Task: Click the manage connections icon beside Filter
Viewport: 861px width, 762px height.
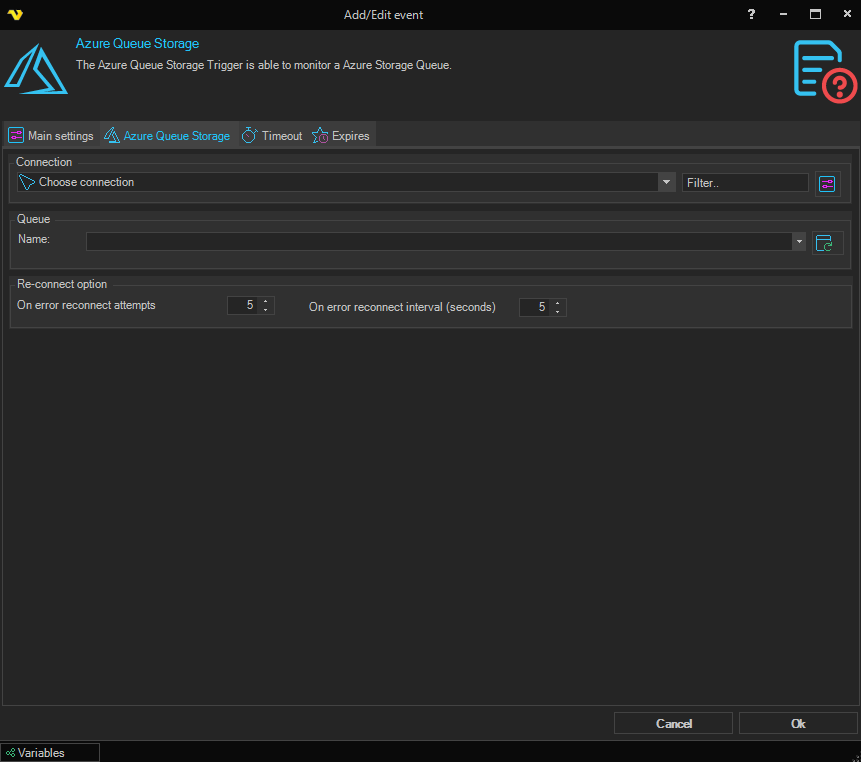Action: [827, 183]
